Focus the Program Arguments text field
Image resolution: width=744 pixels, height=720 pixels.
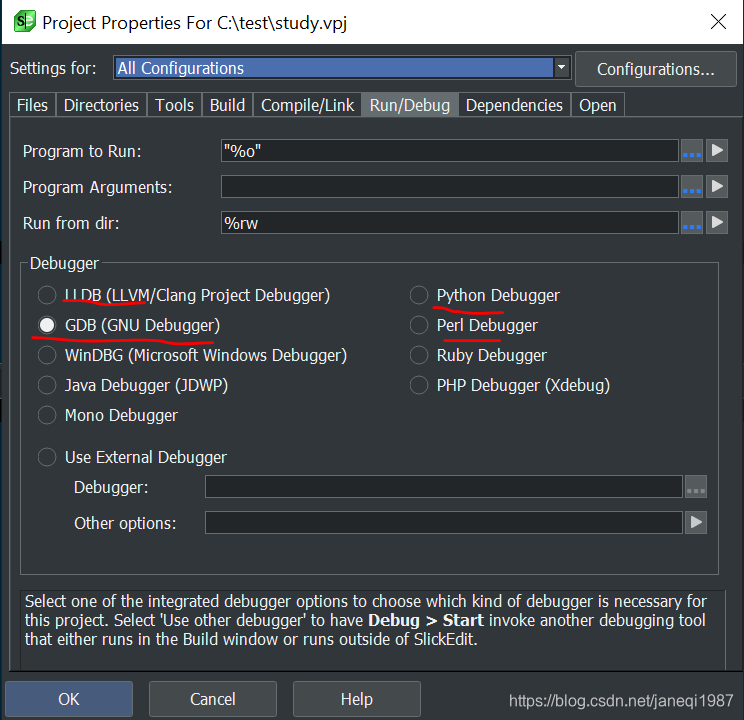click(x=450, y=187)
